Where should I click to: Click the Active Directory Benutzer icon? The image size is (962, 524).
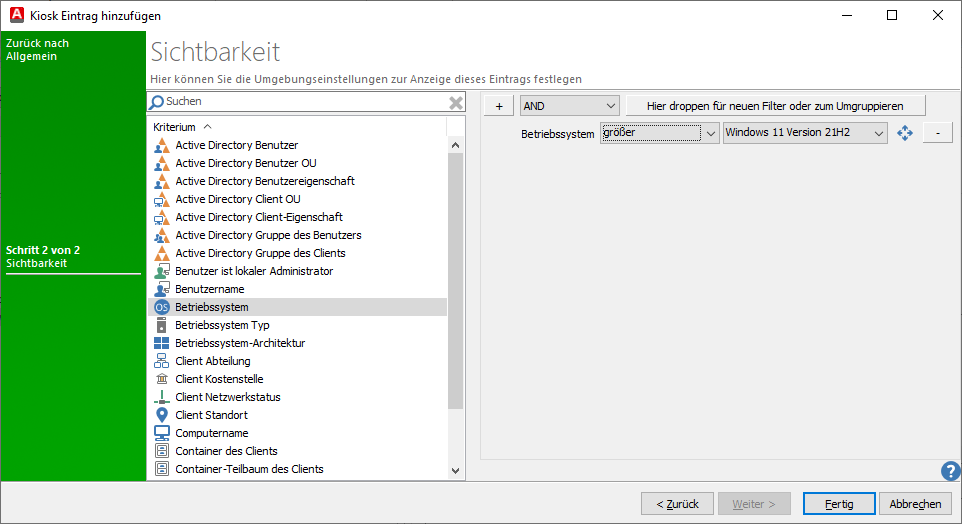point(161,145)
